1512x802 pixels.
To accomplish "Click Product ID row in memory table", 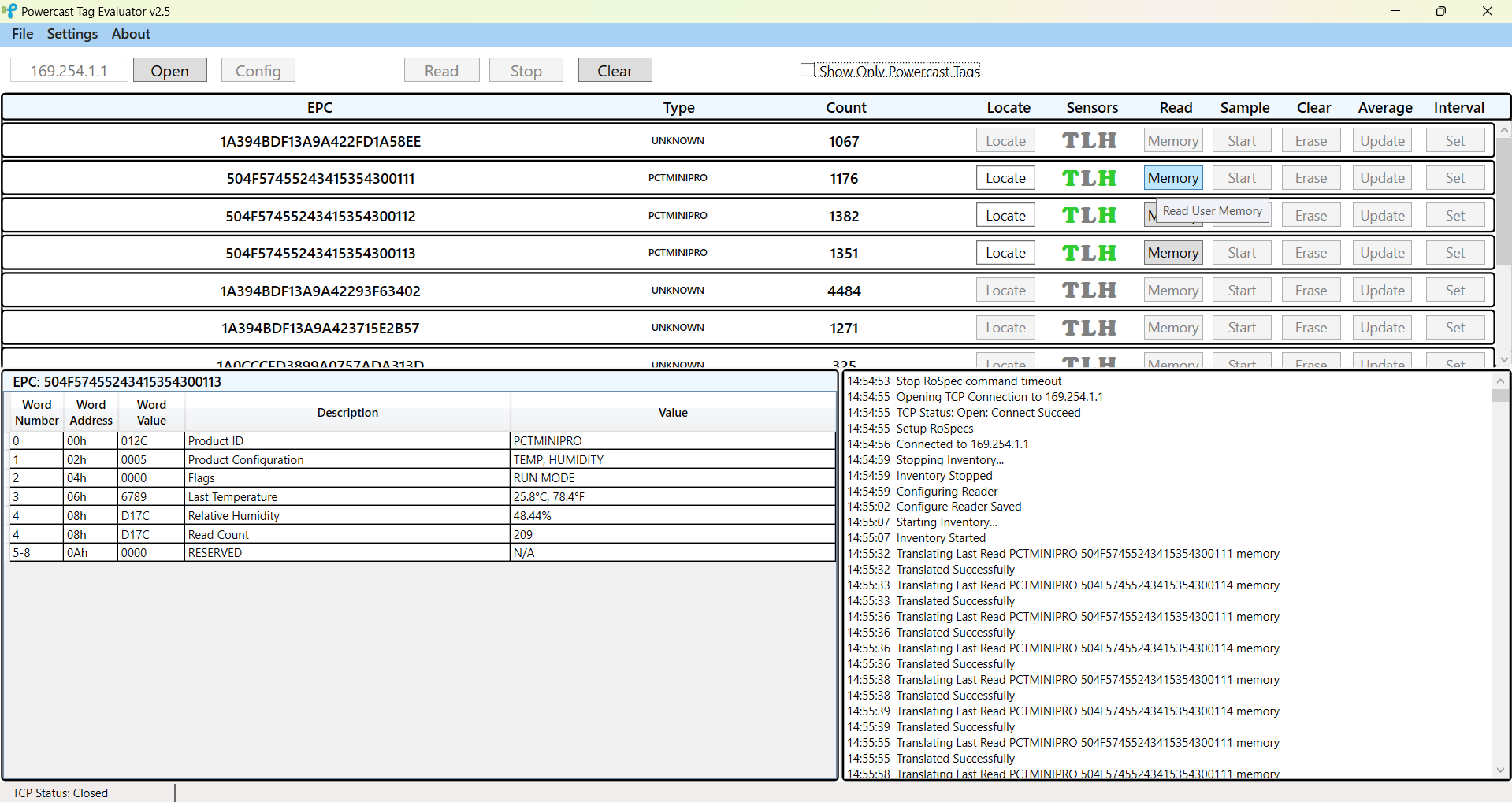I will point(422,440).
